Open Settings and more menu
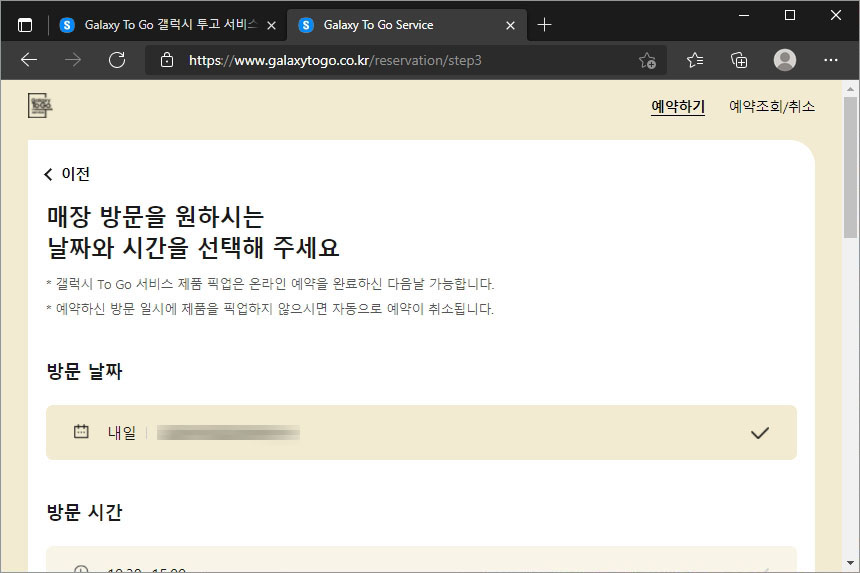The image size is (860, 573). pos(831,60)
